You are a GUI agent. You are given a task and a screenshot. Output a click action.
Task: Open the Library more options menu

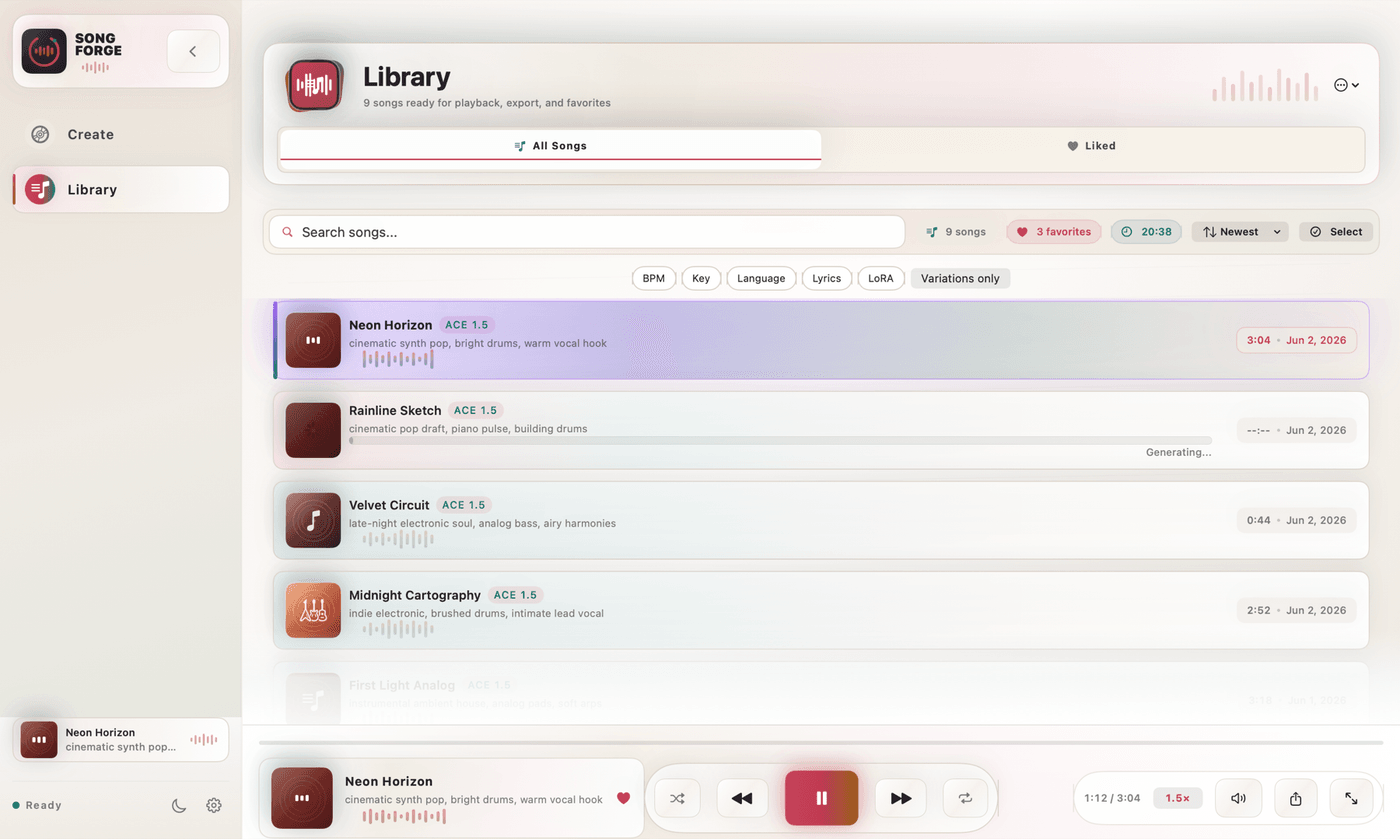[x=1346, y=85]
